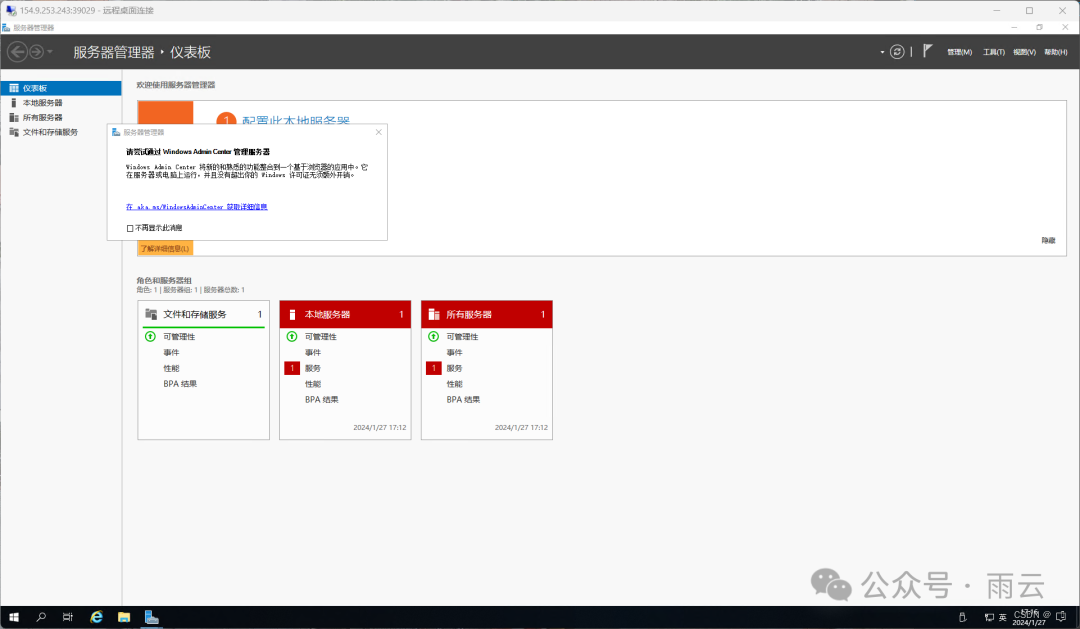The image size is (1080, 629).
Task: Close the Windows Admin Center popup
Action: point(379,132)
